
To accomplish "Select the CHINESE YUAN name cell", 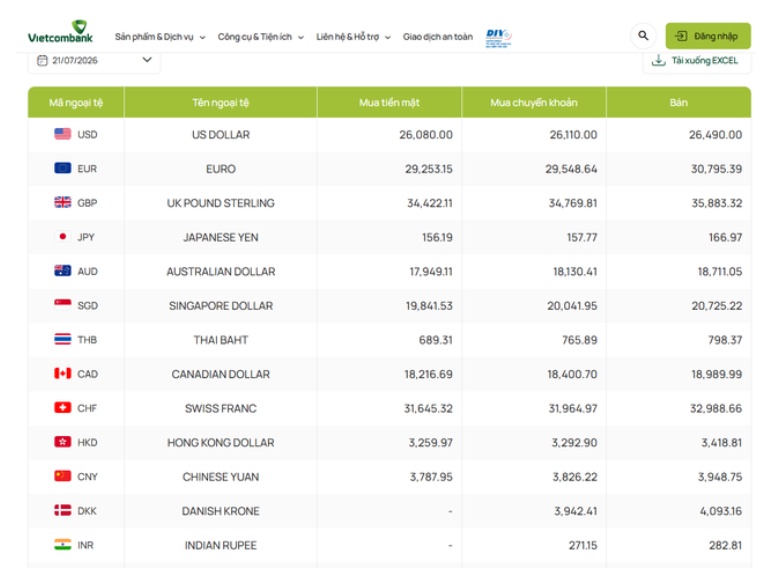I will tap(221, 477).
